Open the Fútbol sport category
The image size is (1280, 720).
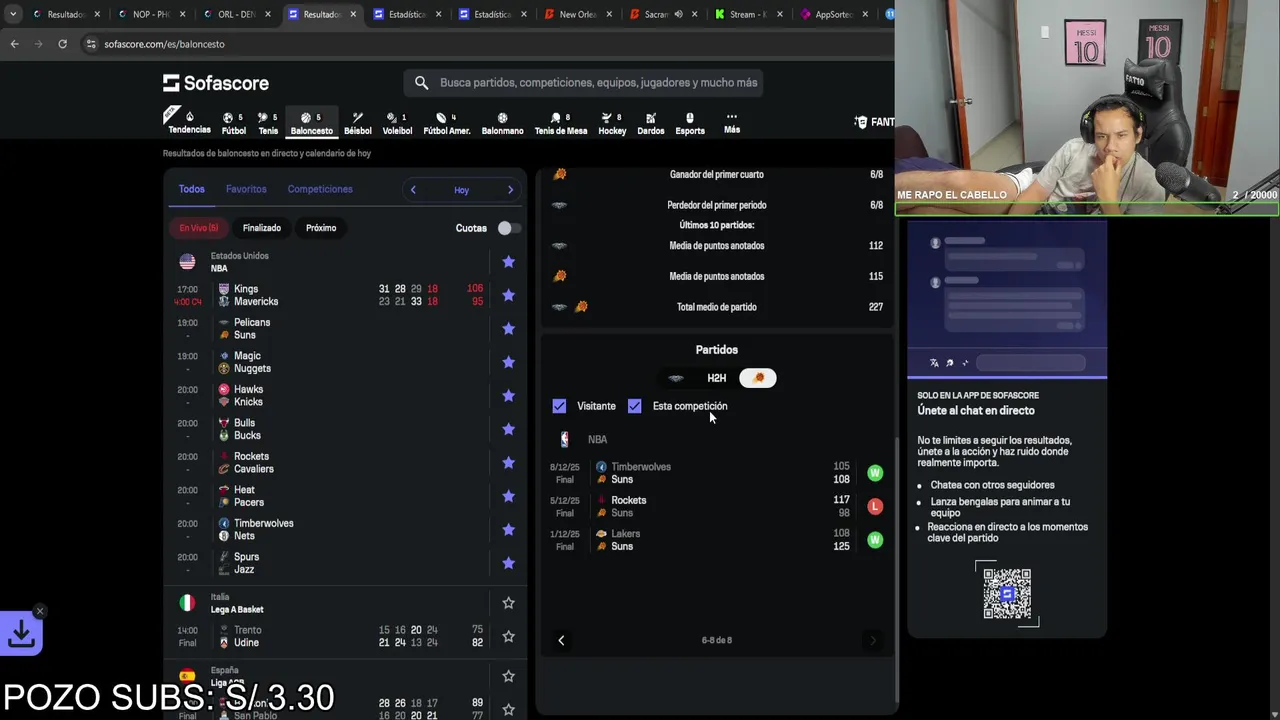[x=234, y=123]
